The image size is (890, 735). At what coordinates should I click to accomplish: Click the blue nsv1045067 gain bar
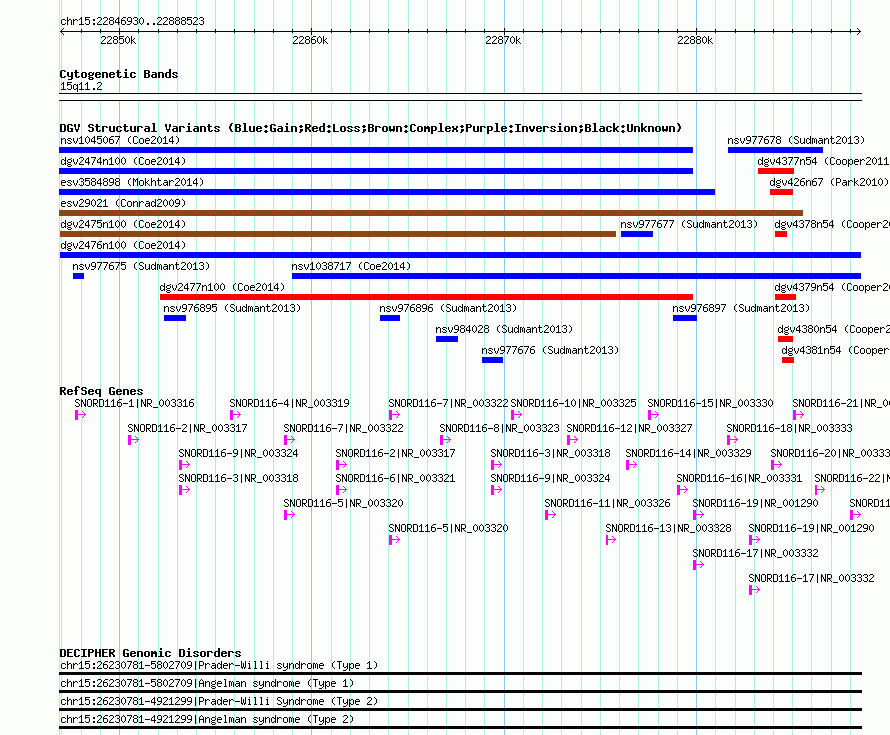point(376,150)
